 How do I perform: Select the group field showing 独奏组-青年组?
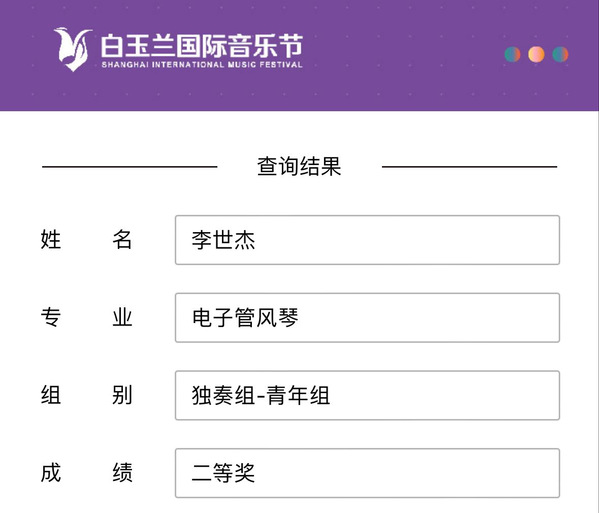tap(367, 395)
